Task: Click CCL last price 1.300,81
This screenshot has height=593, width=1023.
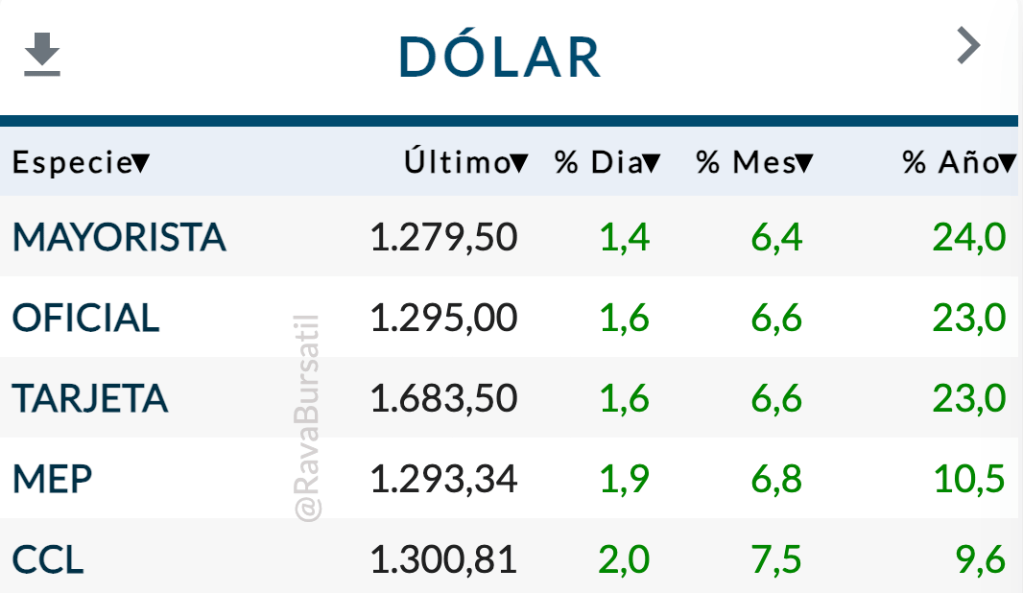Action: (443, 560)
